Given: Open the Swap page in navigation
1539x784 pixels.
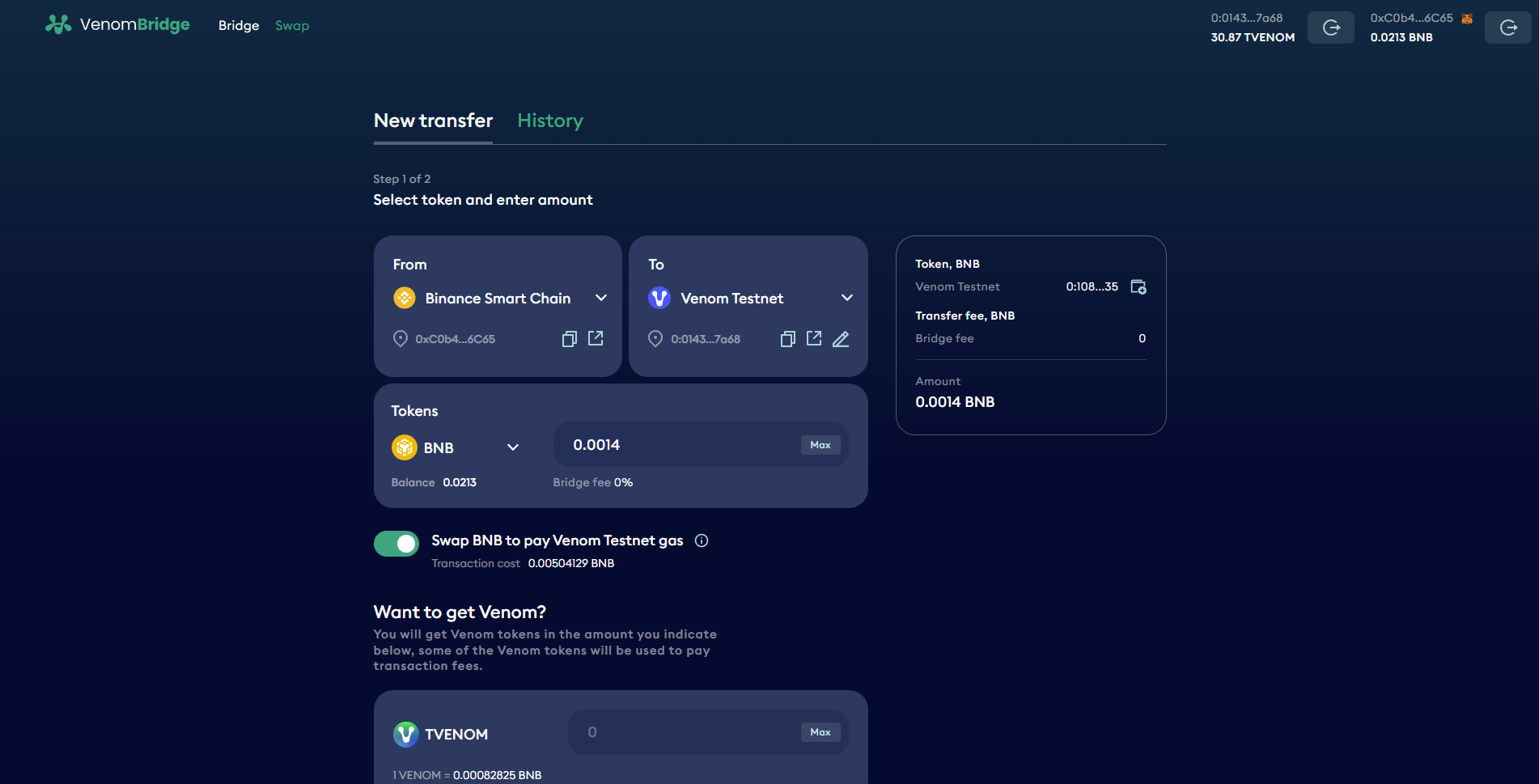Looking at the screenshot, I should pyautogui.click(x=292, y=26).
